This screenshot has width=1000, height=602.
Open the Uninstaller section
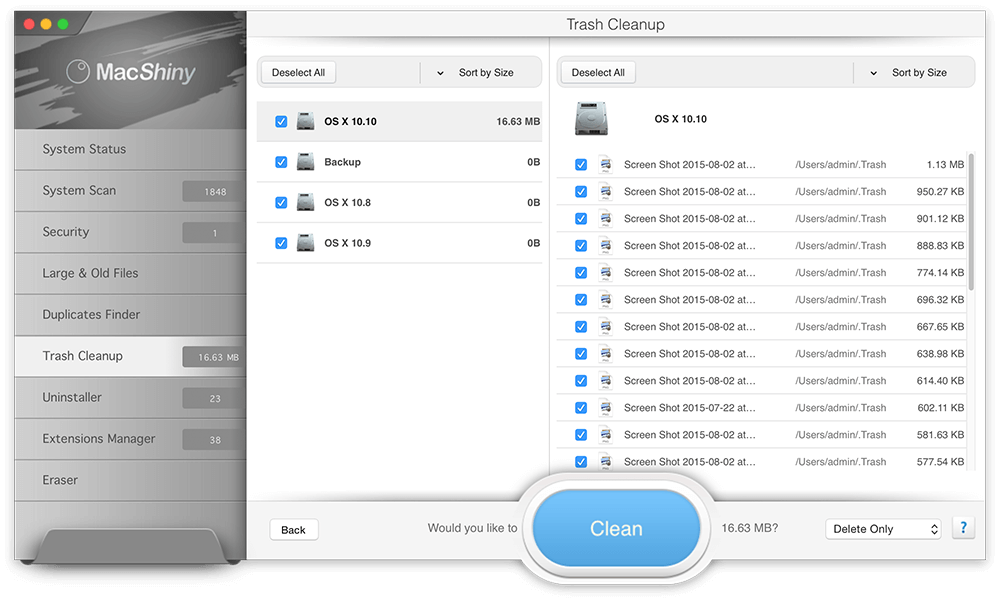point(130,397)
